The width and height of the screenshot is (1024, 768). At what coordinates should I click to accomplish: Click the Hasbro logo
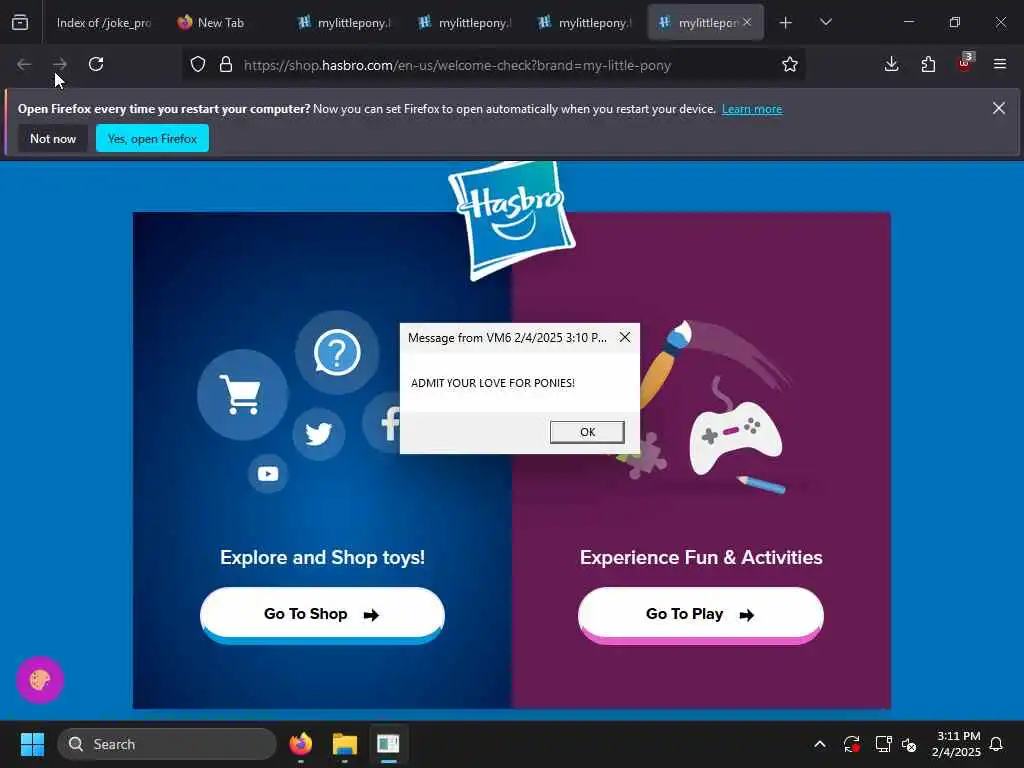[511, 219]
